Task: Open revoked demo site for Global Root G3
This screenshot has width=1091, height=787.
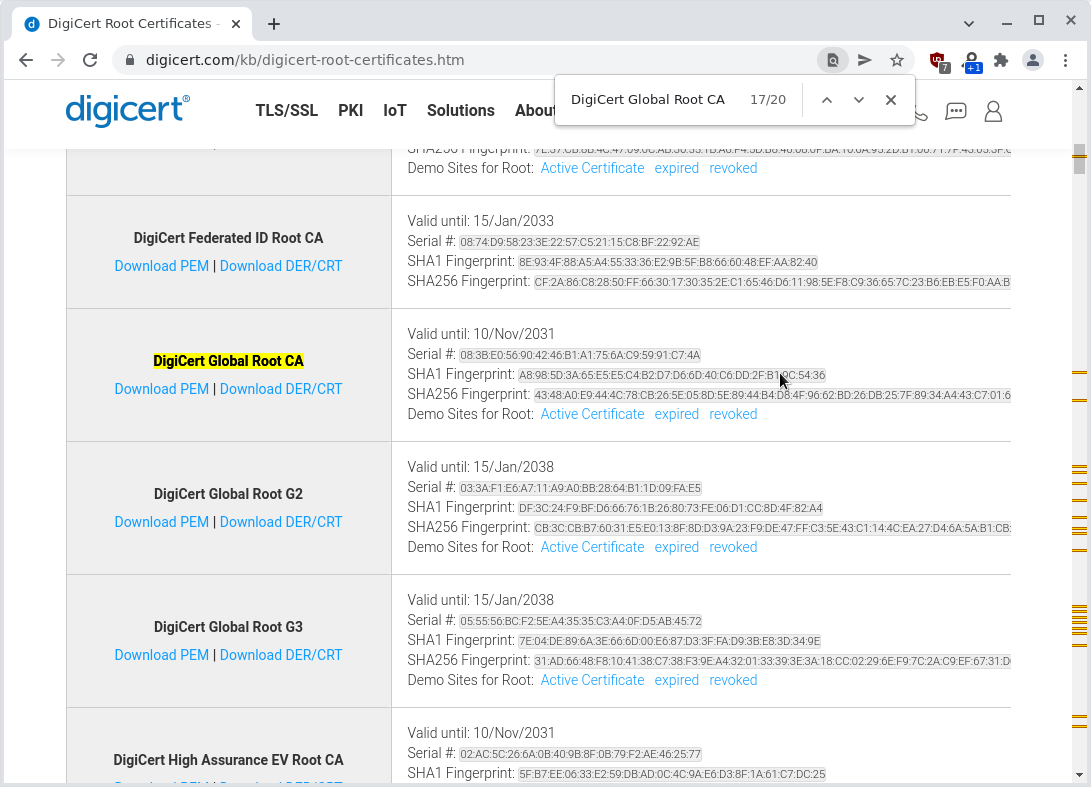Action: [733, 680]
